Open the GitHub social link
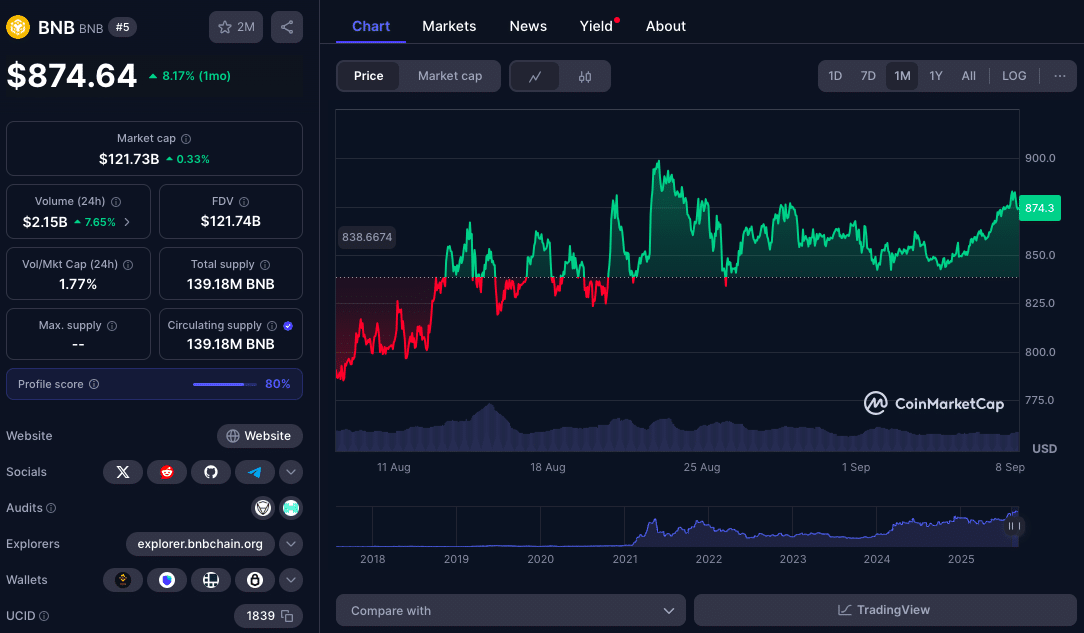The image size is (1084, 633). pyautogui.click(x=211, y=472)
